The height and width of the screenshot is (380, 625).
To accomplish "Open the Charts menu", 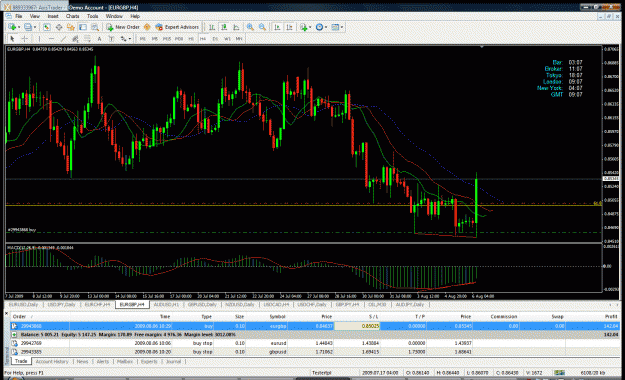I will click(x=73, y=16).
